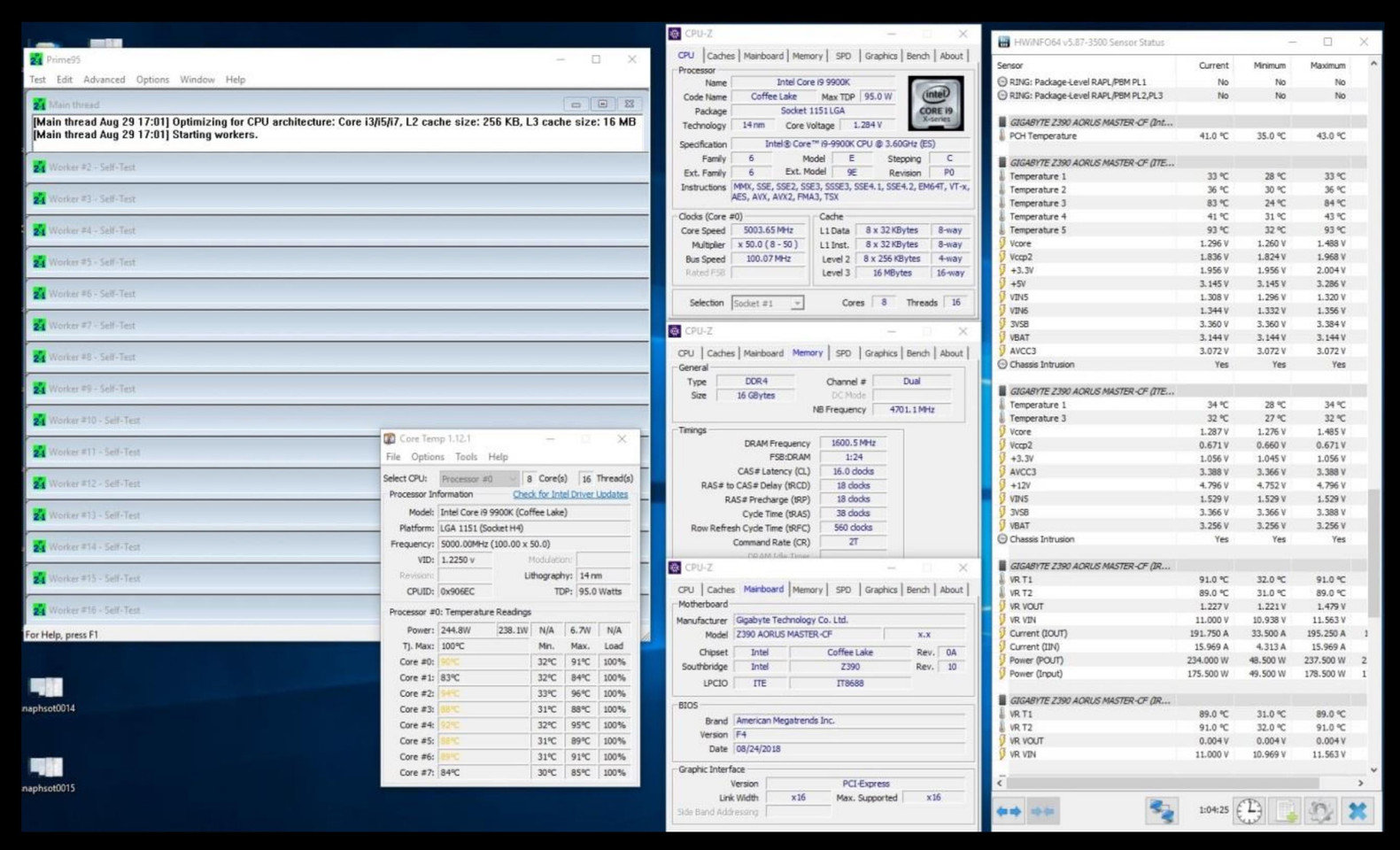Close HWiNFO sensors with blue X icon
The width and height of the screenshot is (1400, 850).
1357,811
